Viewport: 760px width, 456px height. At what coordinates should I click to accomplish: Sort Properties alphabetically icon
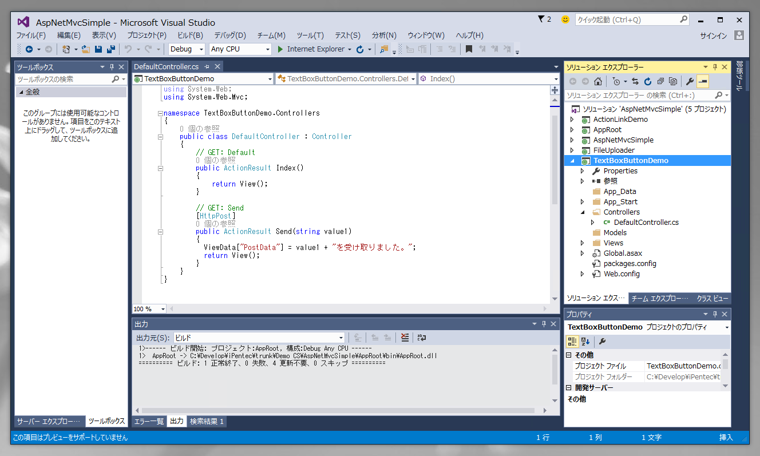[x=586, y=341]
